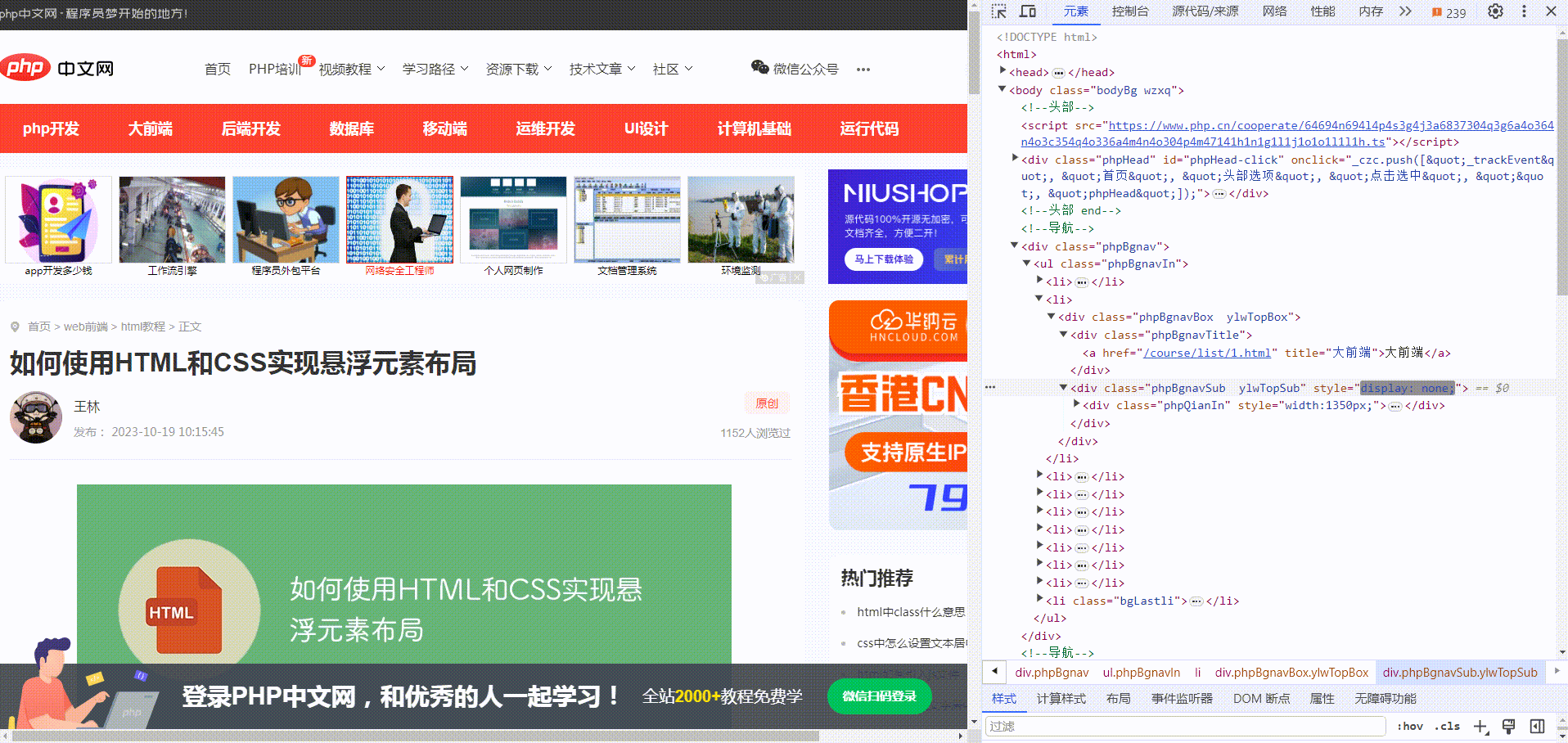Click the web前端 breadcrumb link
Viewport: 1568px width, 743px height.
point(86,326)
